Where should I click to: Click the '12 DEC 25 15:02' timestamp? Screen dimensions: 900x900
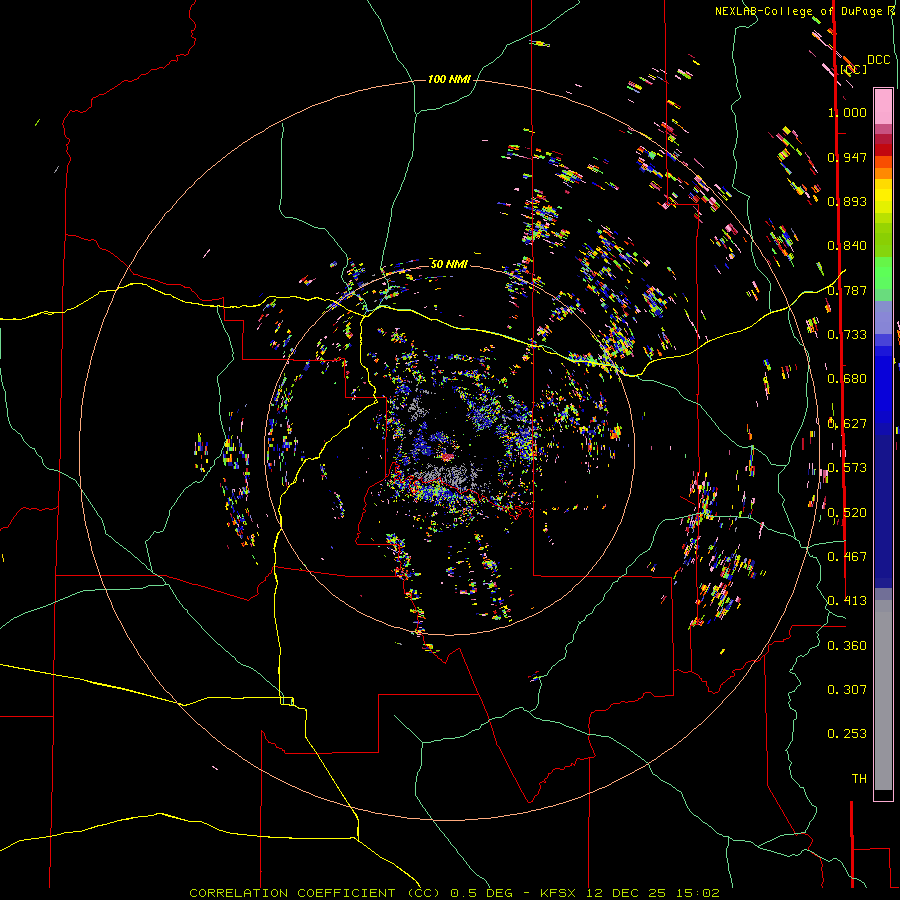[x=653, y=893]
